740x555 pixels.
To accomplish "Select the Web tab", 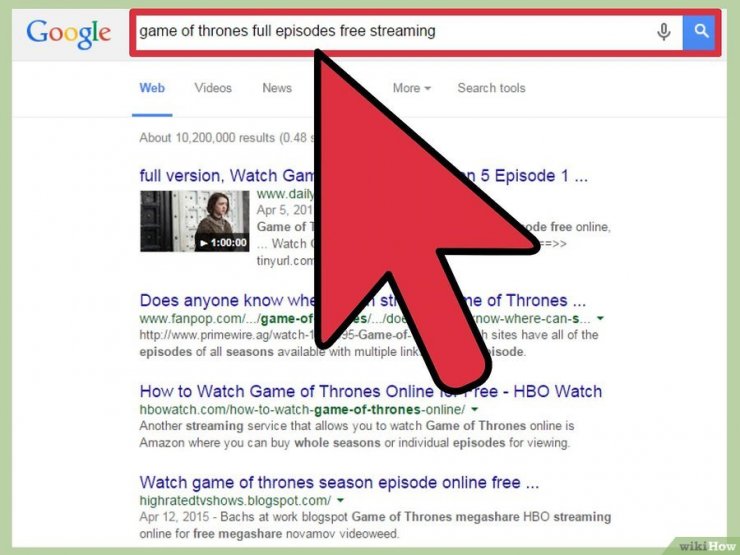I will tap(152, 88).
